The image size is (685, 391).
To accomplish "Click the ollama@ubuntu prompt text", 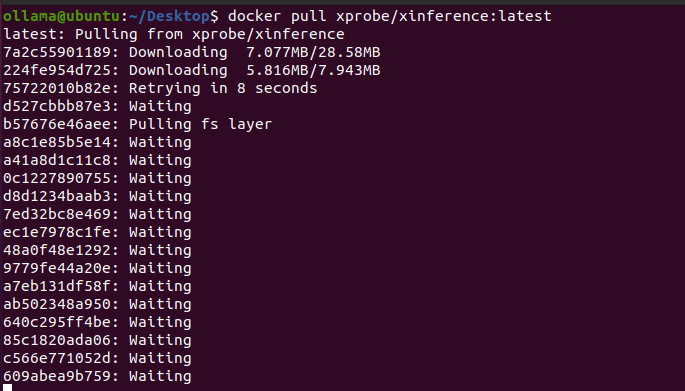I will click(62, 16).
